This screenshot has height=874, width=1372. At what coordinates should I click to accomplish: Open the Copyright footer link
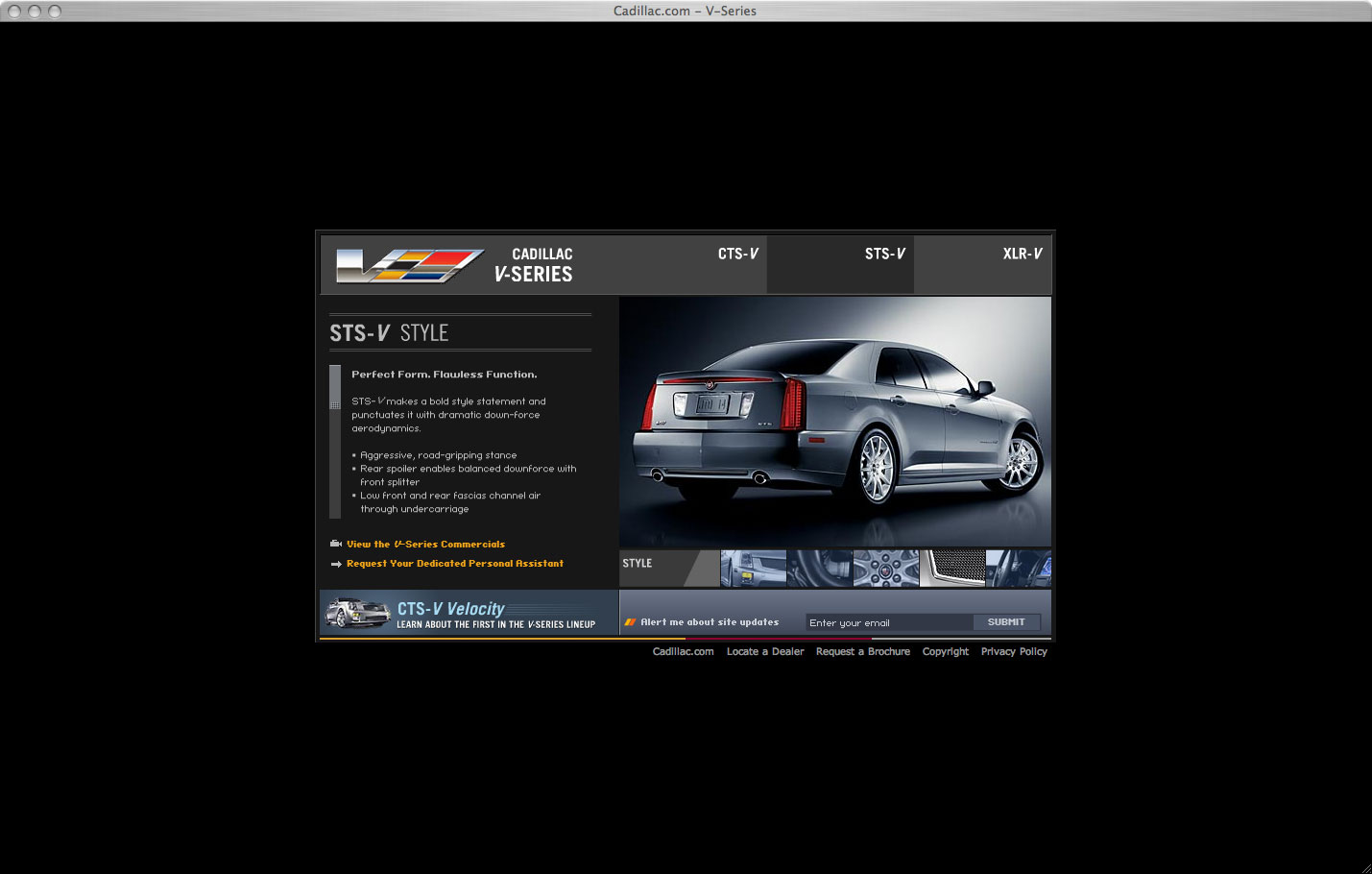point(946,651)
